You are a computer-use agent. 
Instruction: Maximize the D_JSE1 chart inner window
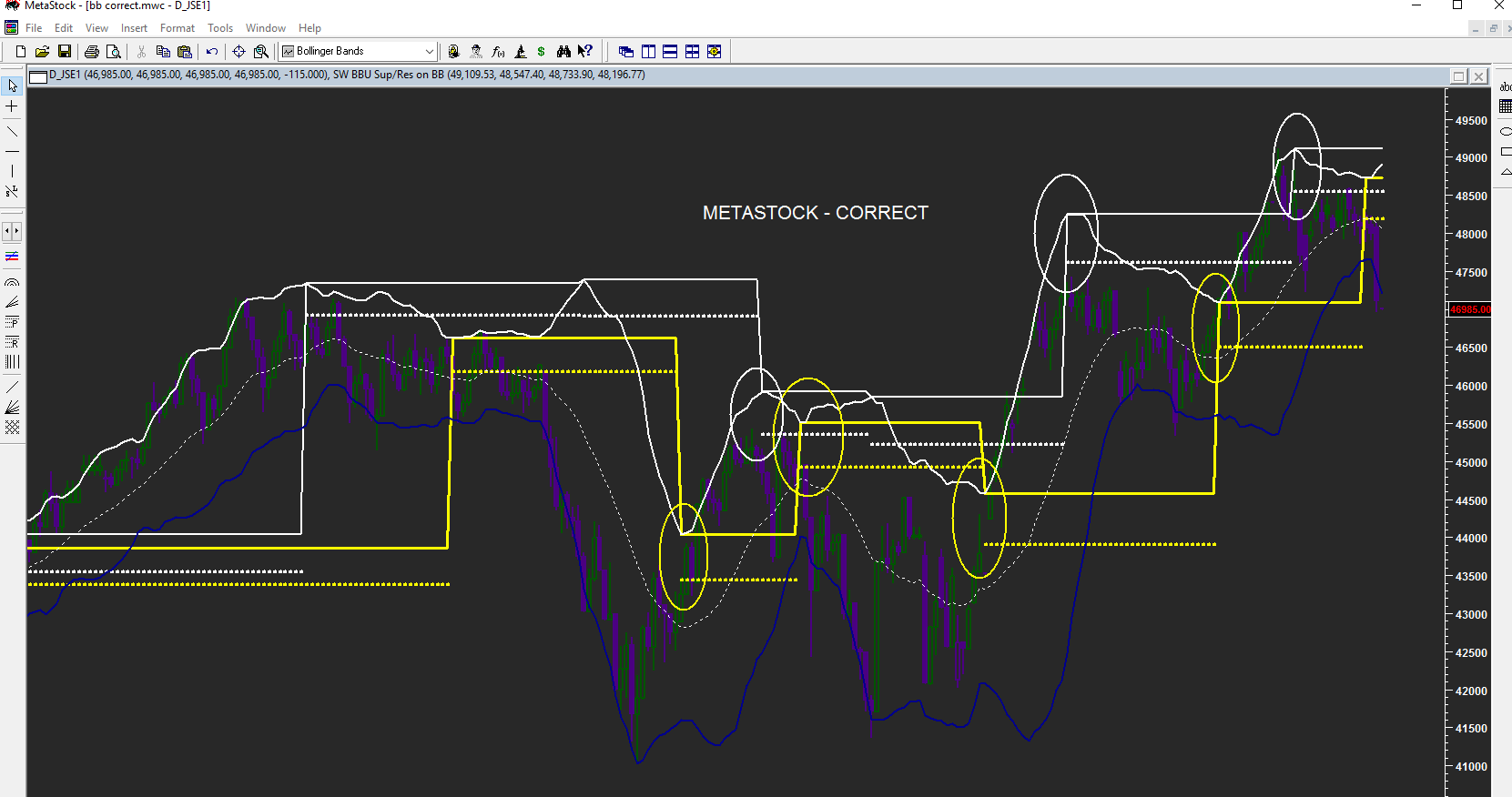tap(1458, 76)
